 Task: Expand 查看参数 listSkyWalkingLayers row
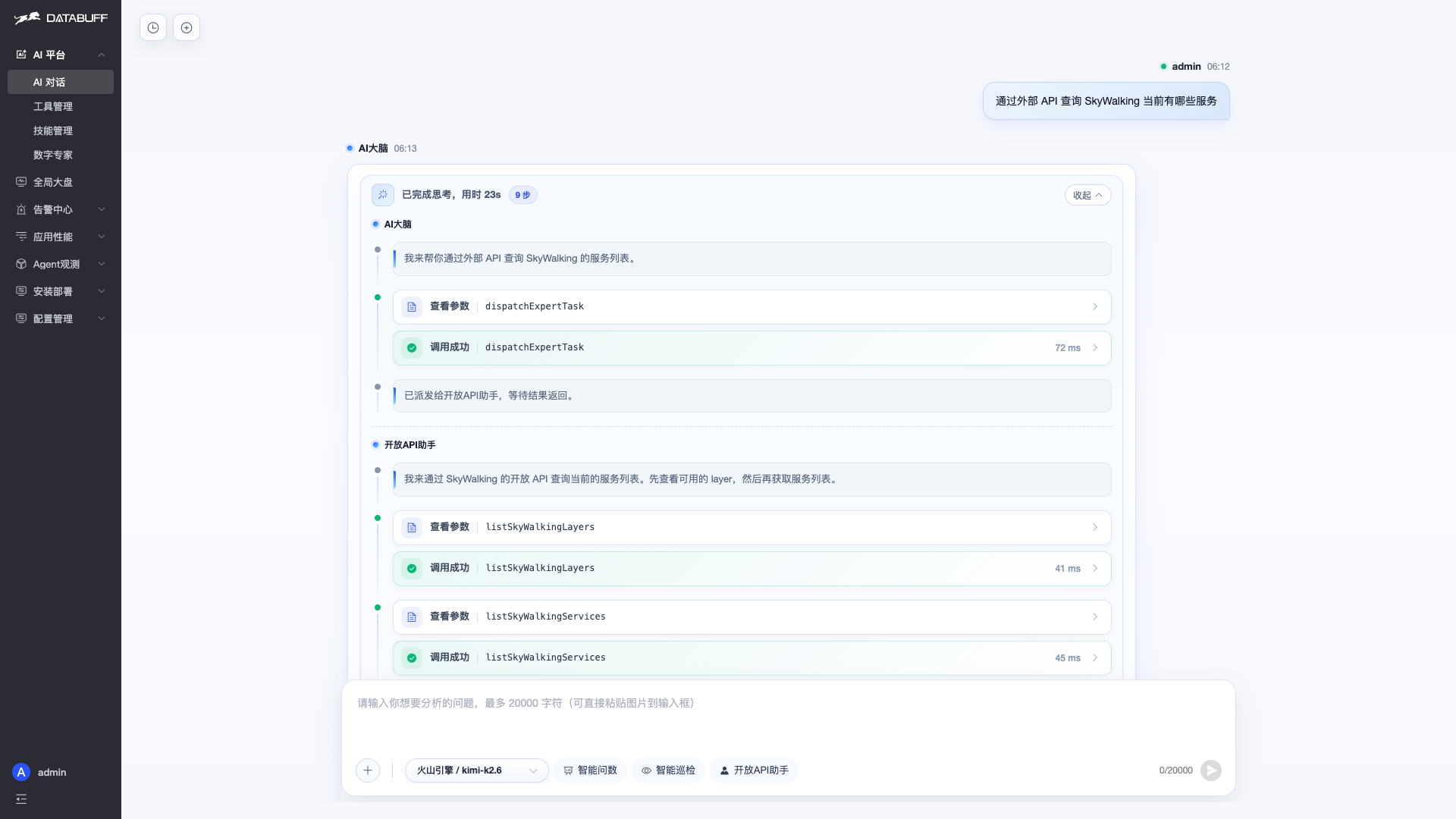(752, 528)
